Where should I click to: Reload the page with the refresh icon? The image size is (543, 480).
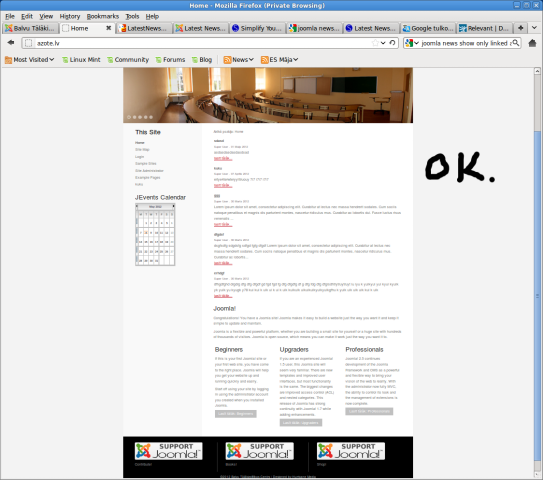392,43
